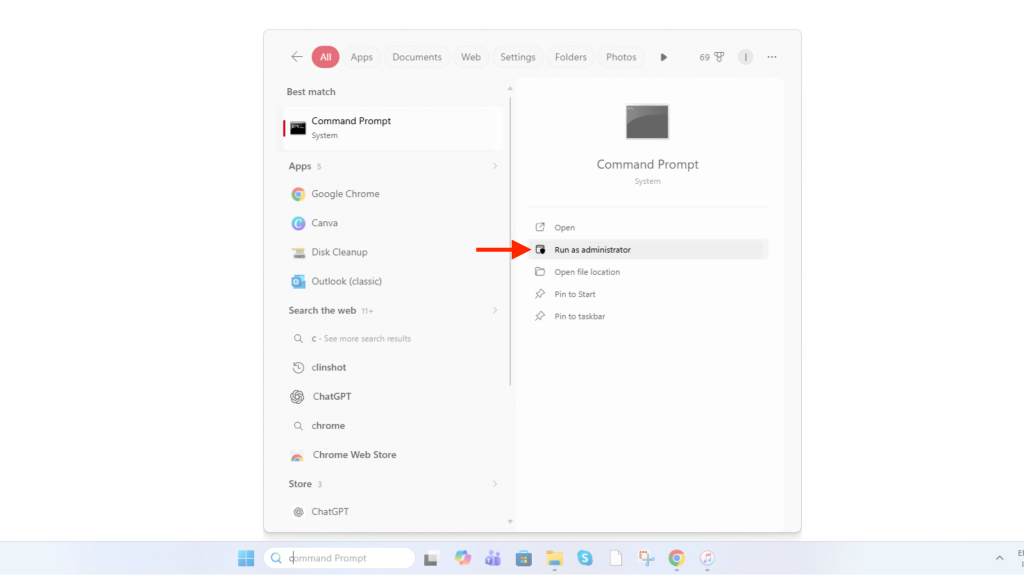
Task: Switch to the Settings filter tab
Action: tap(517, 57)
